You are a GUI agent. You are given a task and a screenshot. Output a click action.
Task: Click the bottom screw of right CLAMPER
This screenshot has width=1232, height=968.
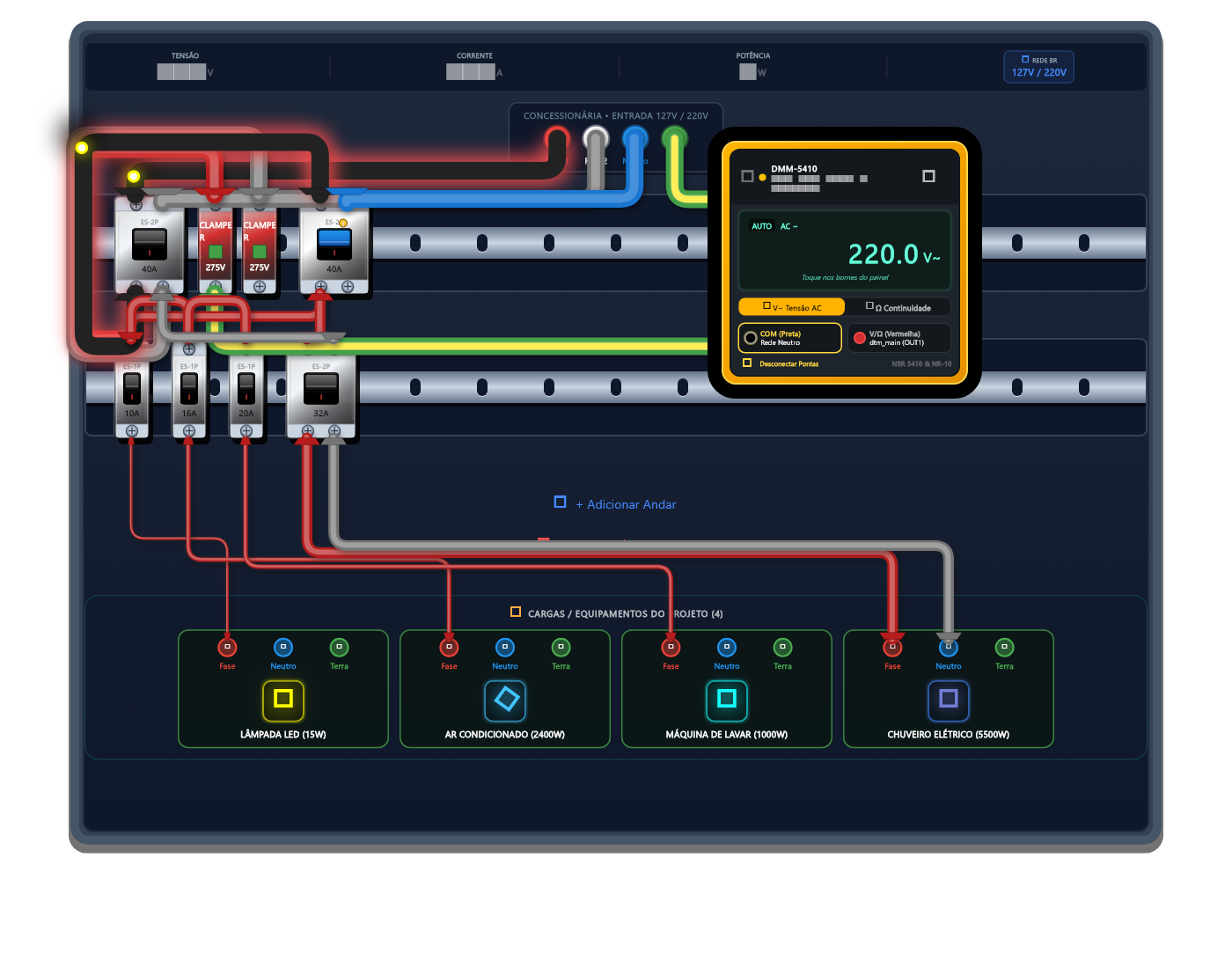[260, 287]
